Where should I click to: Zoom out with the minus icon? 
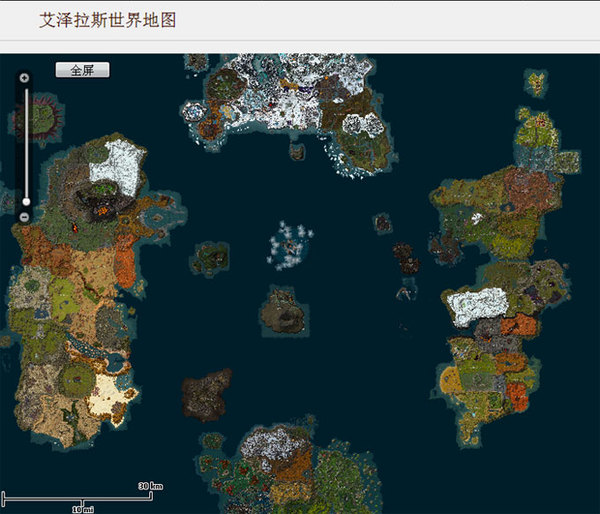pyautogui.click(x=24, y=216)
